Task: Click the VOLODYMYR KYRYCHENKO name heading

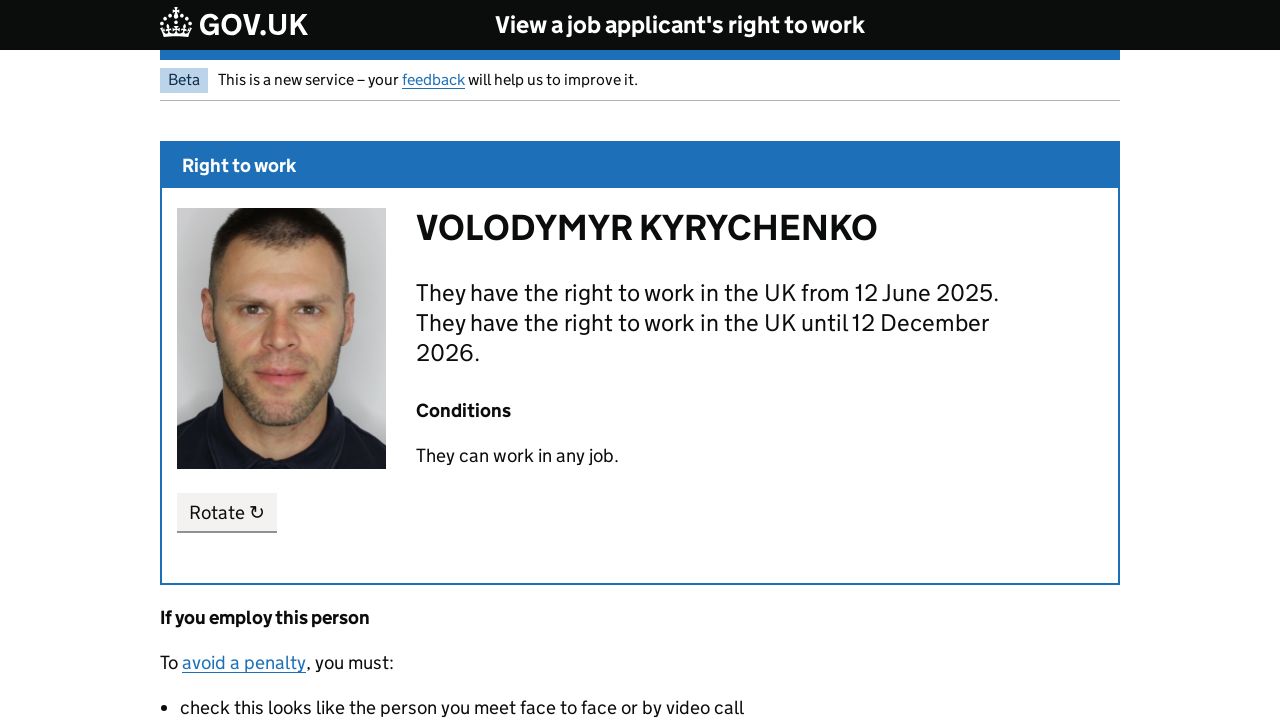Action: [646, 228]
